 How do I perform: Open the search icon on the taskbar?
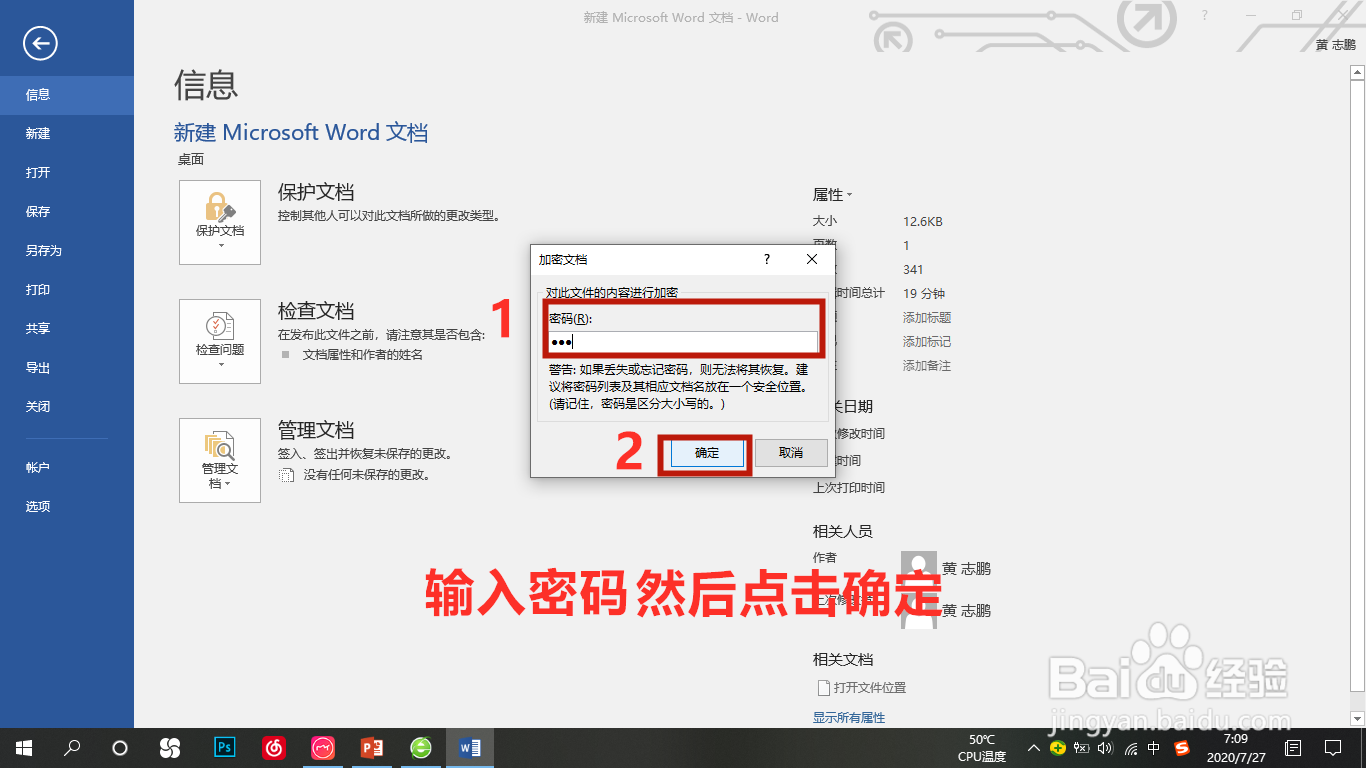[71, 747]
